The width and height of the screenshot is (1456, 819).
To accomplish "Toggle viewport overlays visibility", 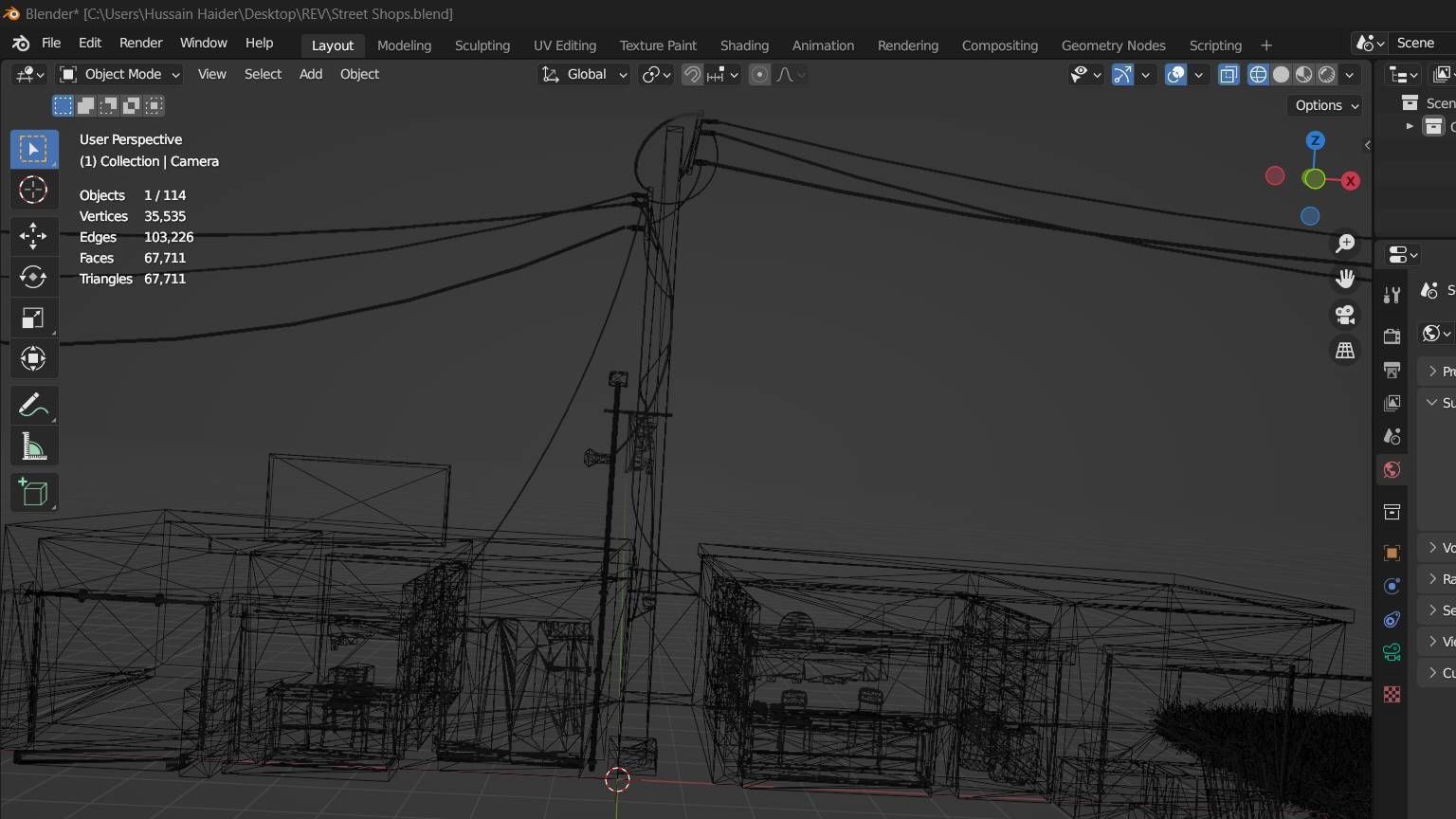I will [1175, 74].
